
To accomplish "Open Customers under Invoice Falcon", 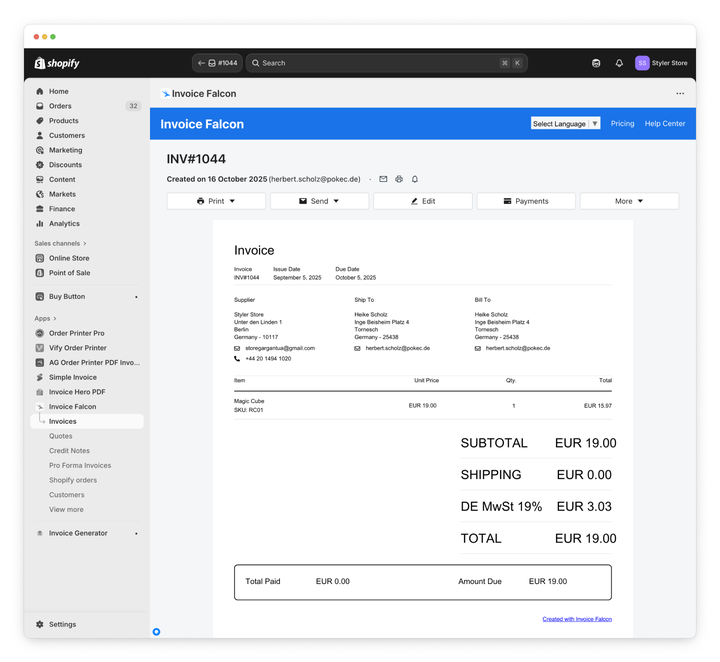I will [67, 495].
